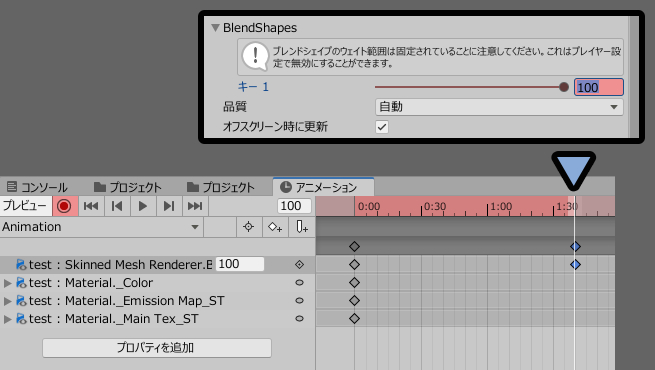The image size is (655, 370).
Task: Go to previous keyframe button
Action: [x=117, y=206]
